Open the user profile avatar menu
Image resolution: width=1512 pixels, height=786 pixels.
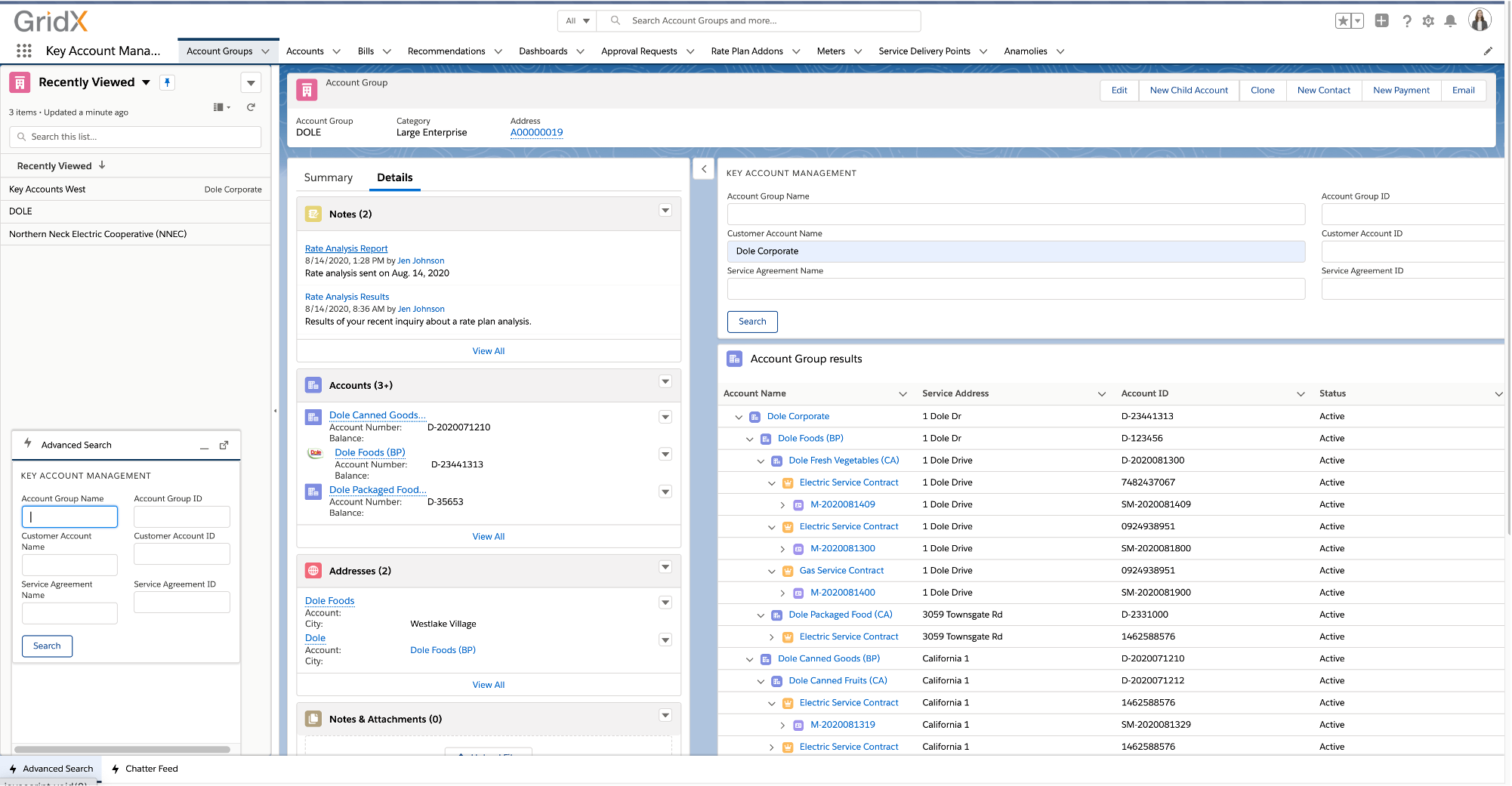(1480, 20)
